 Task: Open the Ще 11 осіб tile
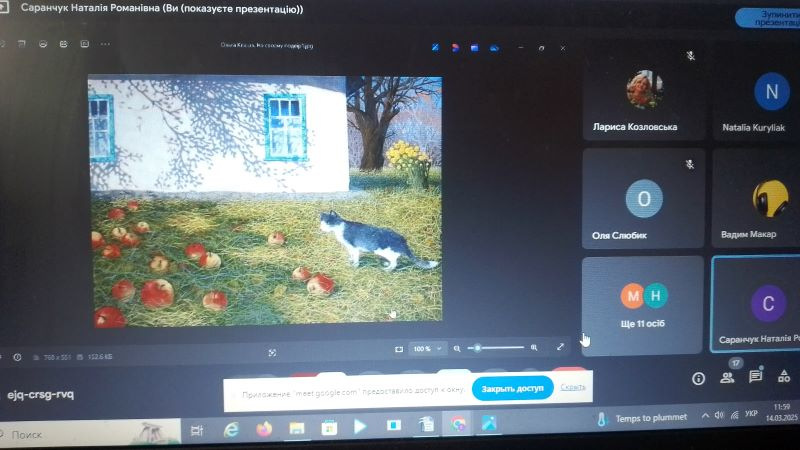pos(642,305)
